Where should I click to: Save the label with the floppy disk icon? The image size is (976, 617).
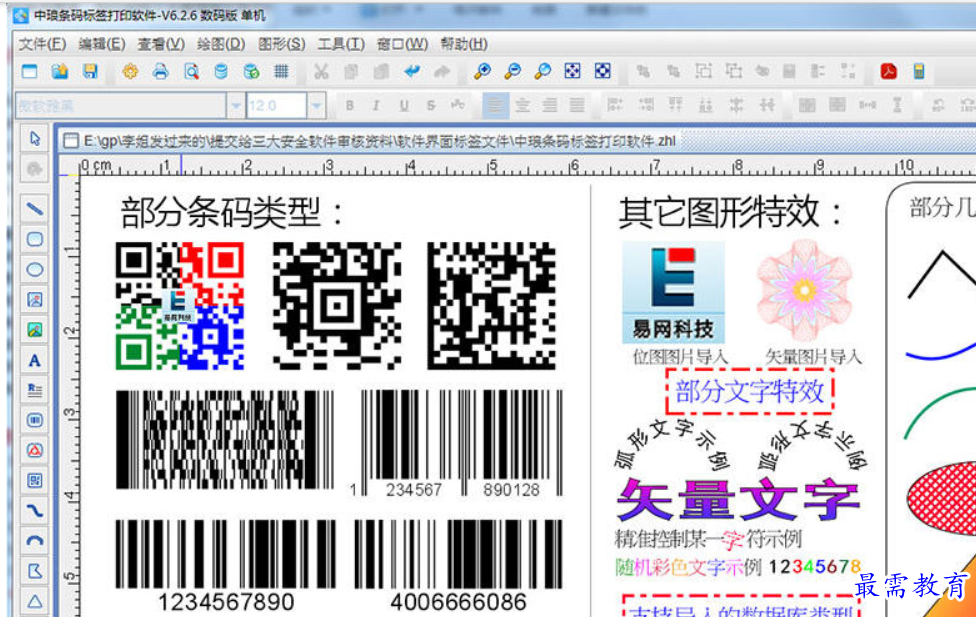[90, 72]
